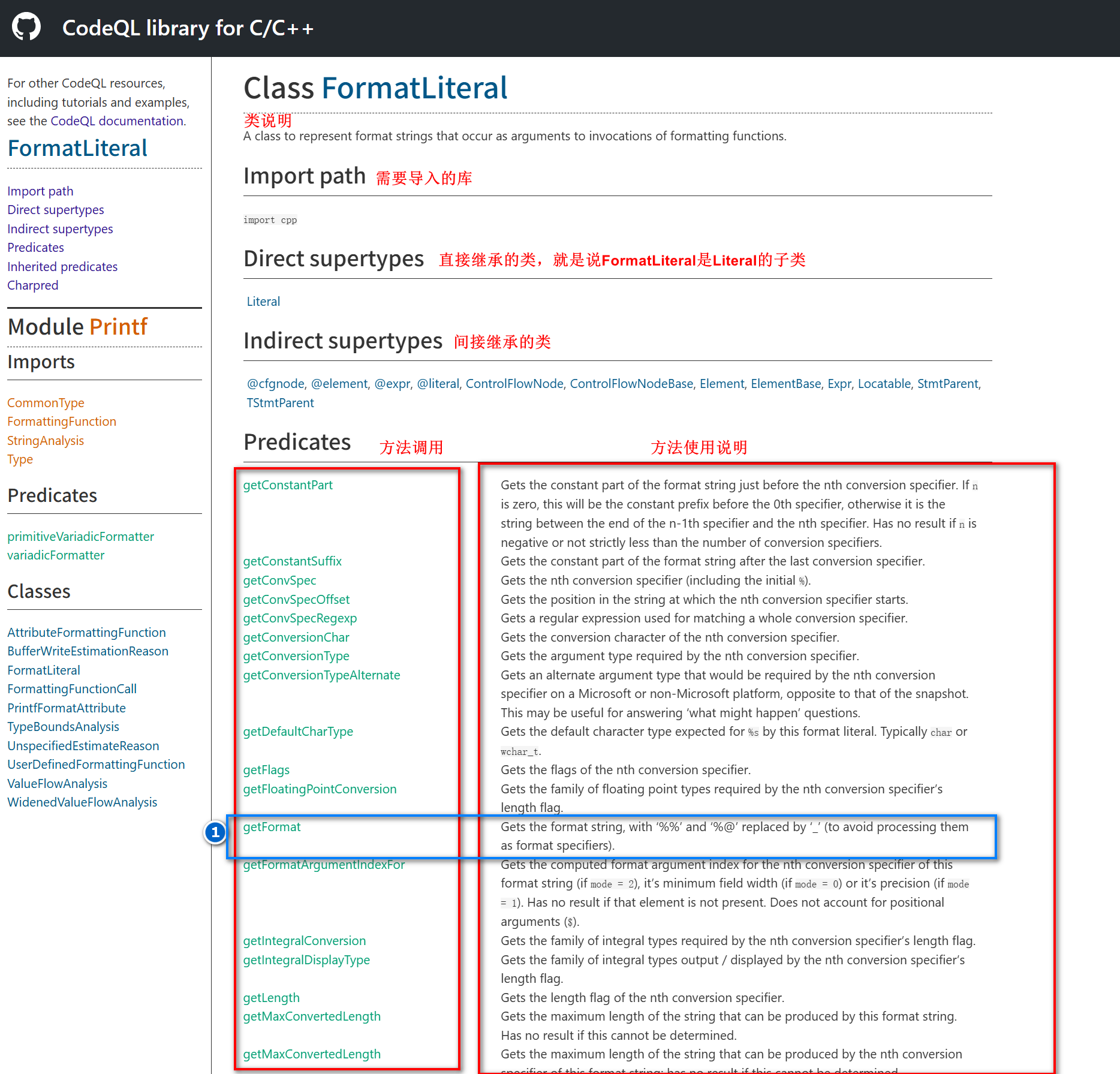
Task: Open PrintfFormatAttribute class
Action: coord(67,708)
